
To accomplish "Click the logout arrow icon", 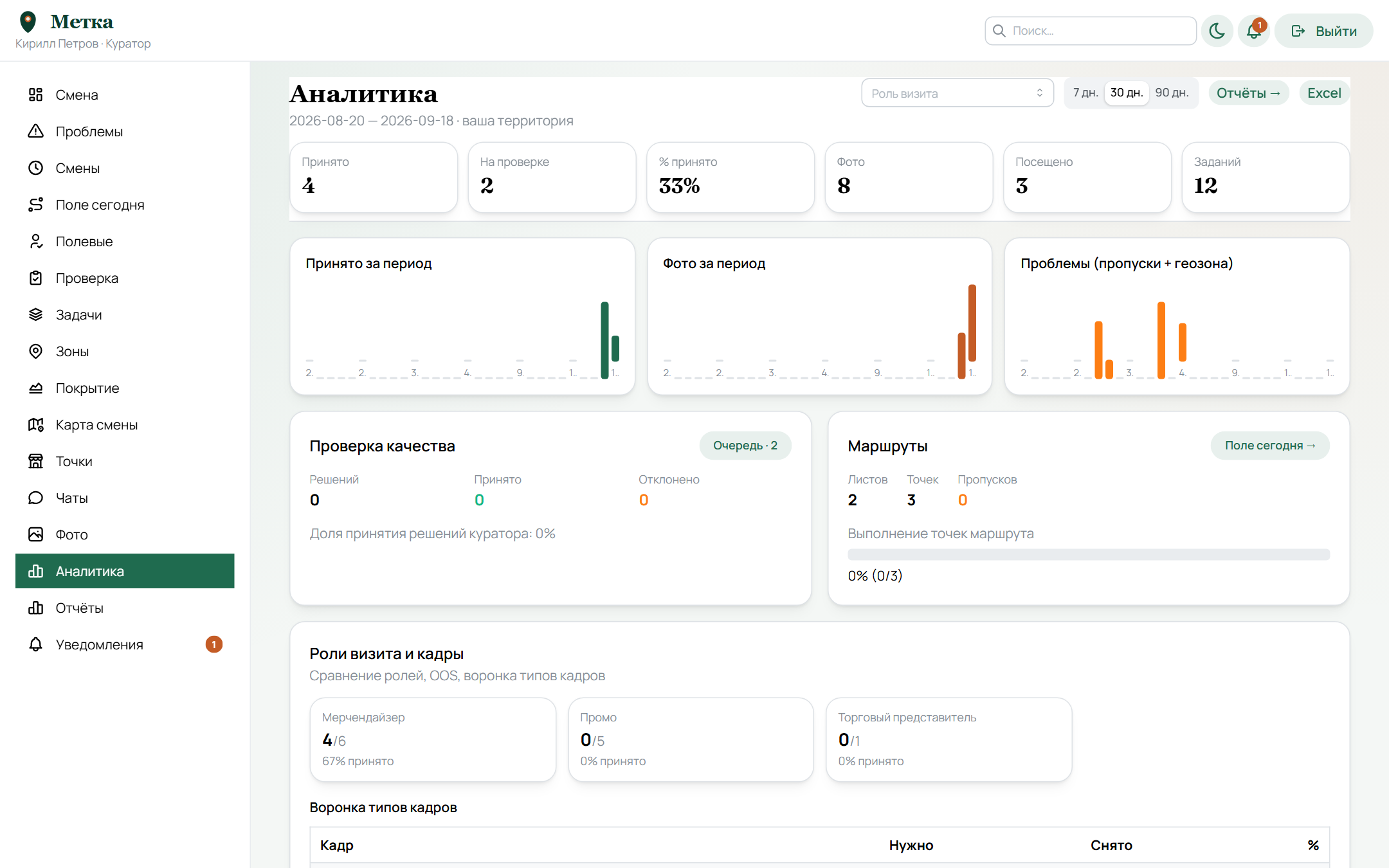I will 1298,31.
